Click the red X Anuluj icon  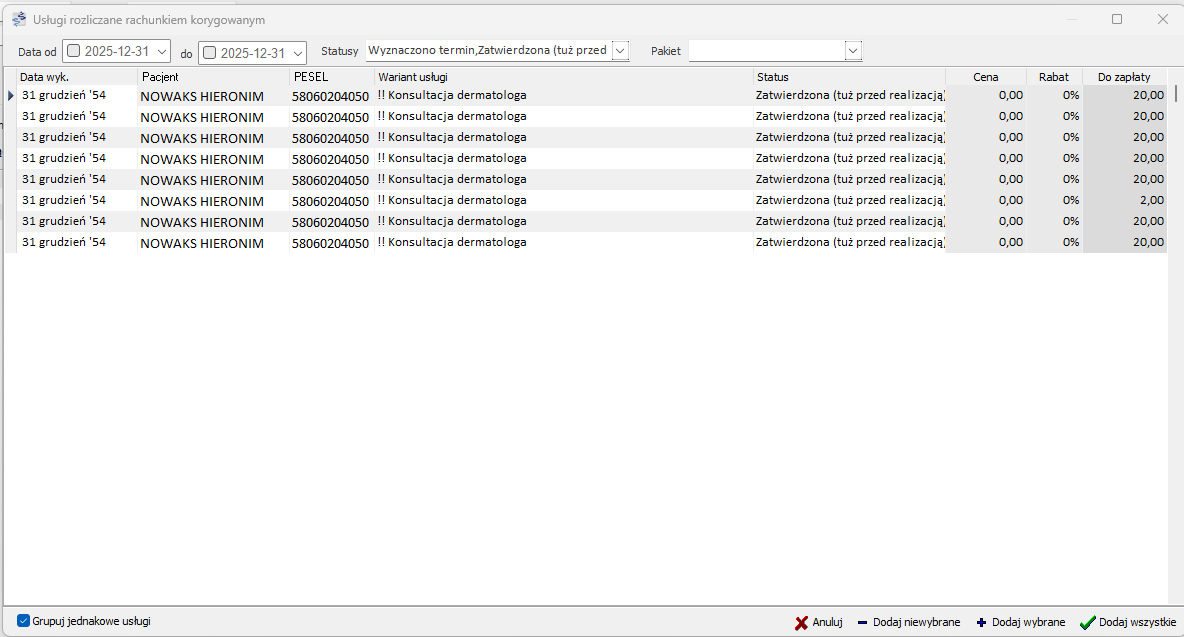[801, 623]
